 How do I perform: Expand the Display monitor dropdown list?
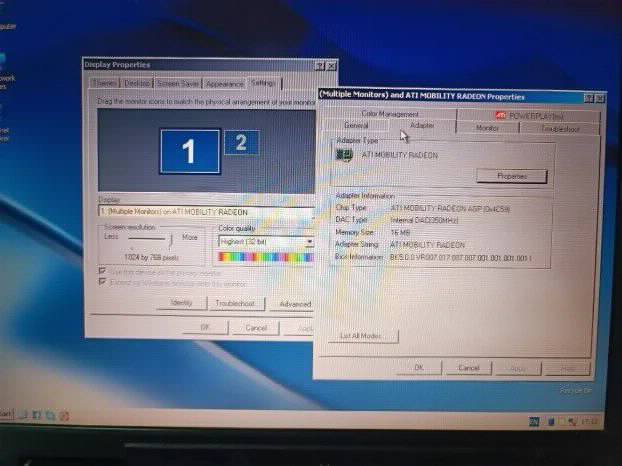[x=206, y=212]
